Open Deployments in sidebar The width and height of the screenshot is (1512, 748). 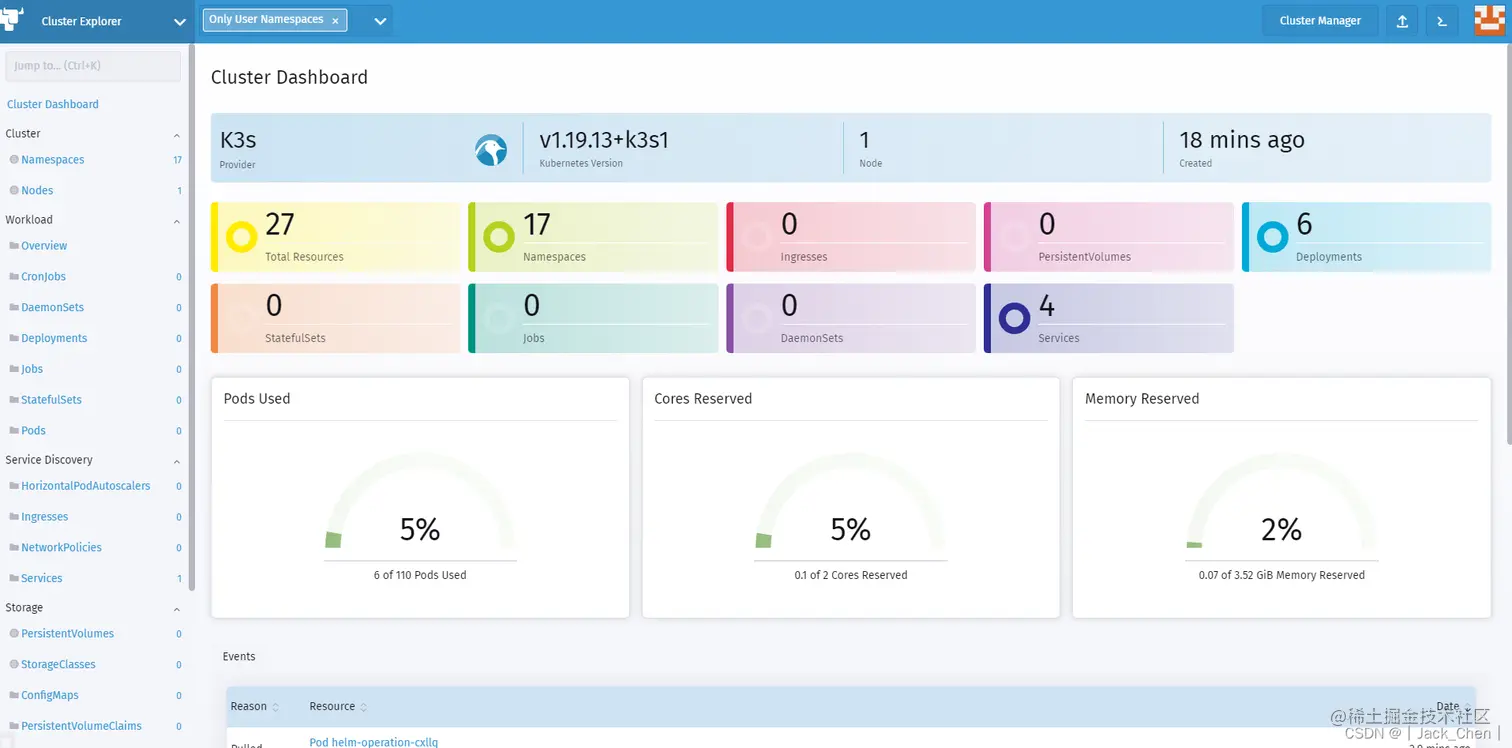pos(54,338)
